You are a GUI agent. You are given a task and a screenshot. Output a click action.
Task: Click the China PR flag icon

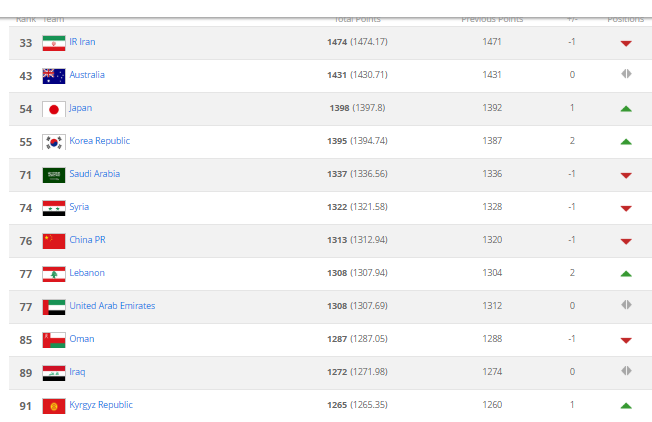(53, 240)
